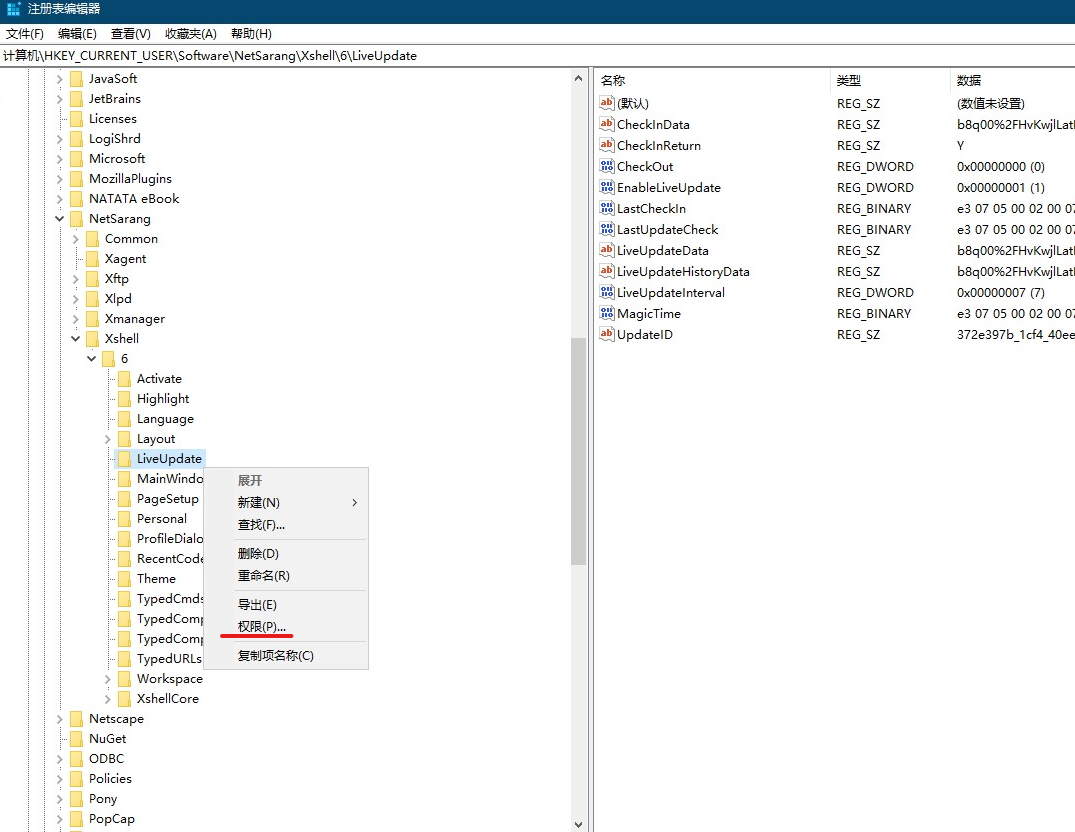Click the (默认) default value icon
Image resolution: width=1075 pixels, height=832 pixels.
[x=607, y=103]
